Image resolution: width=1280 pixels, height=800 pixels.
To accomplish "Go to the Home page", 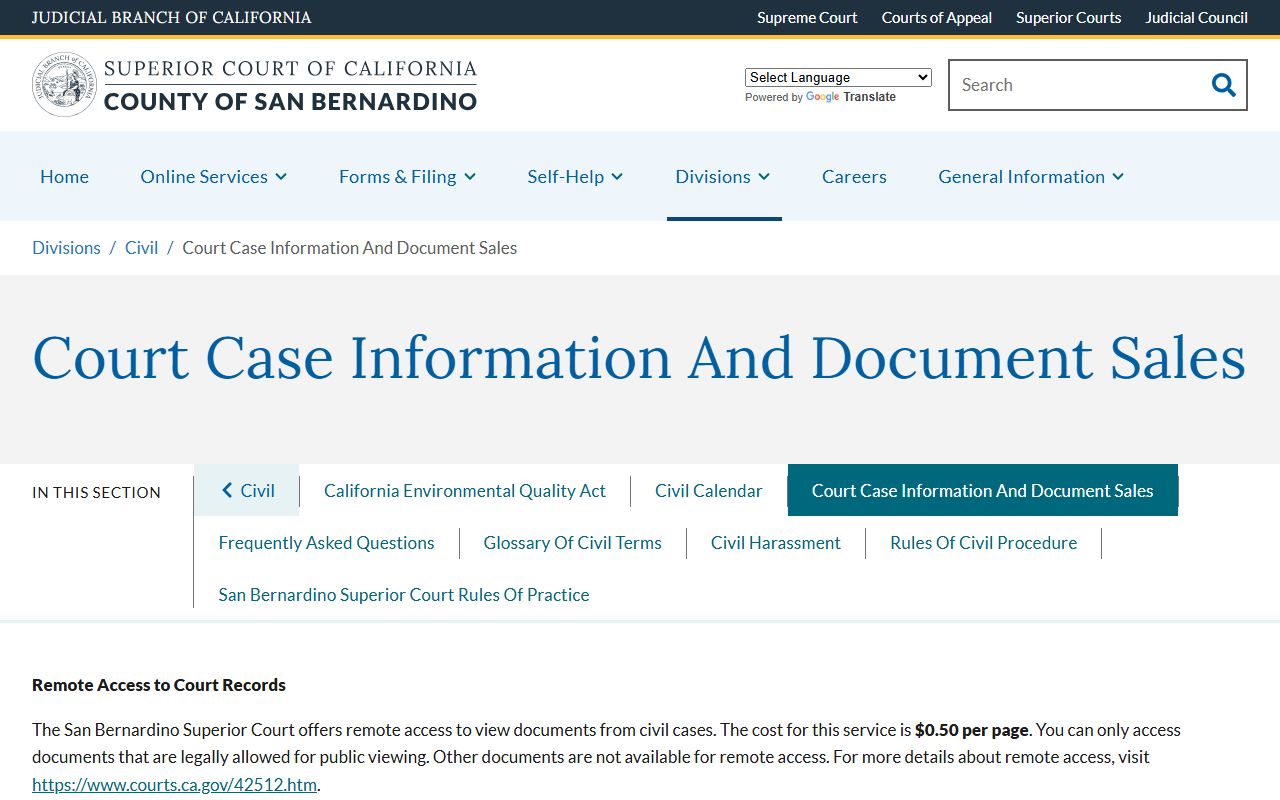I will 64,176.
